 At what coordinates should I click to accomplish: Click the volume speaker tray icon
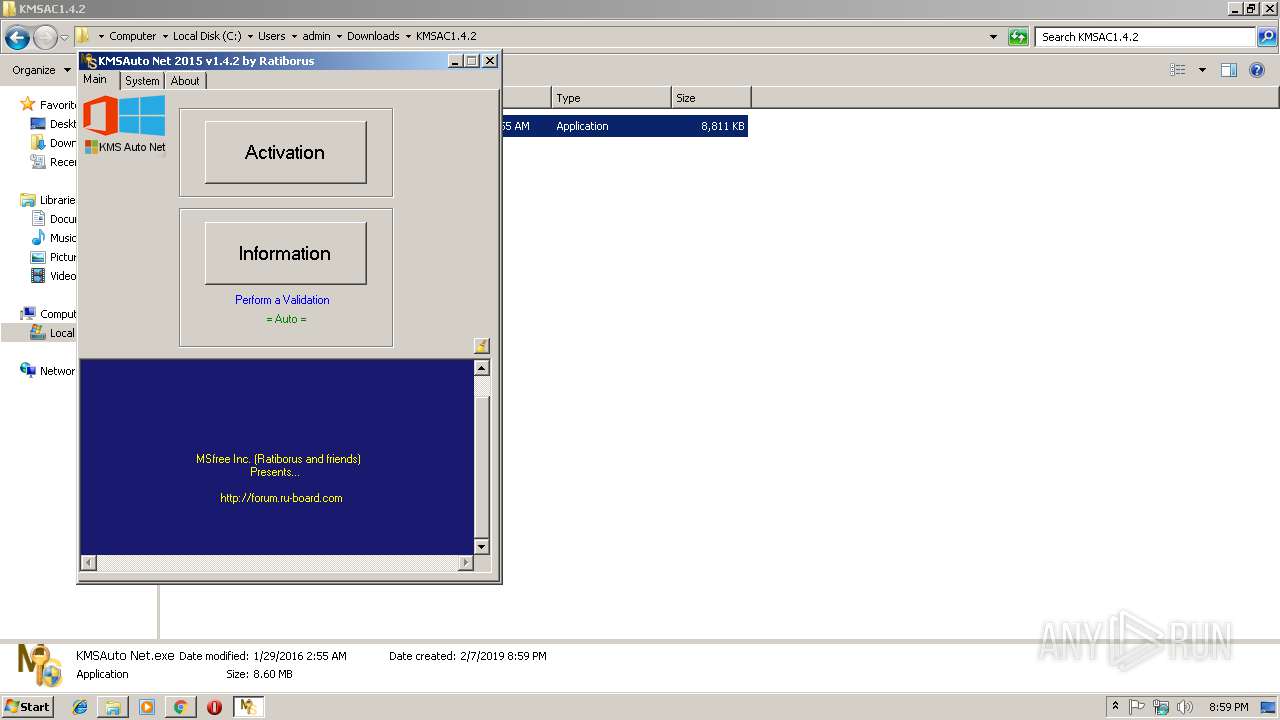(x=1185, y=707)
